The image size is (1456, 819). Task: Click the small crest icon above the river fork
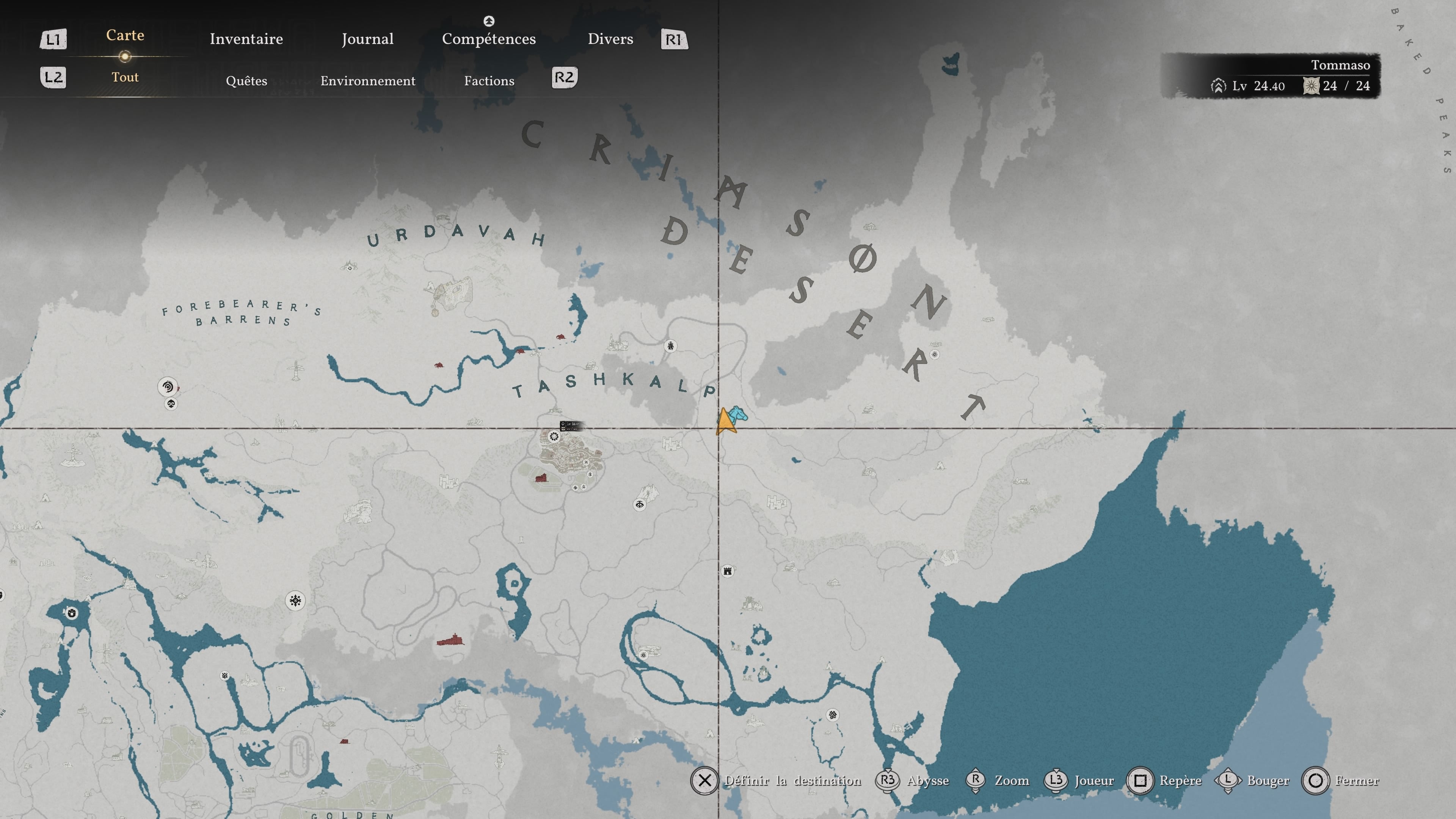(x=225, y=675)
